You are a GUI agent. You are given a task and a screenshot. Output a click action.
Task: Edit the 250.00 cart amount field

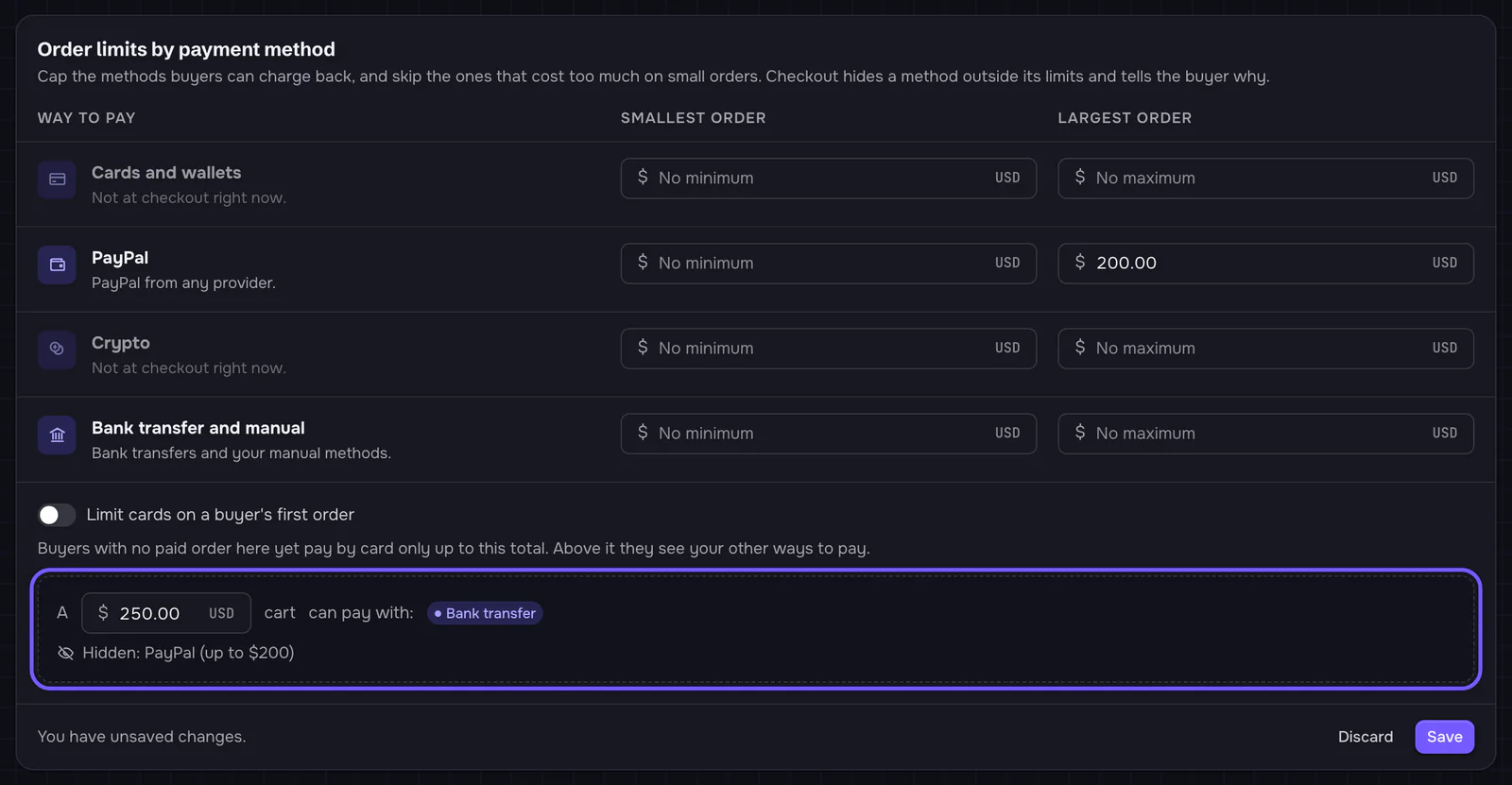tap(166, 613)
